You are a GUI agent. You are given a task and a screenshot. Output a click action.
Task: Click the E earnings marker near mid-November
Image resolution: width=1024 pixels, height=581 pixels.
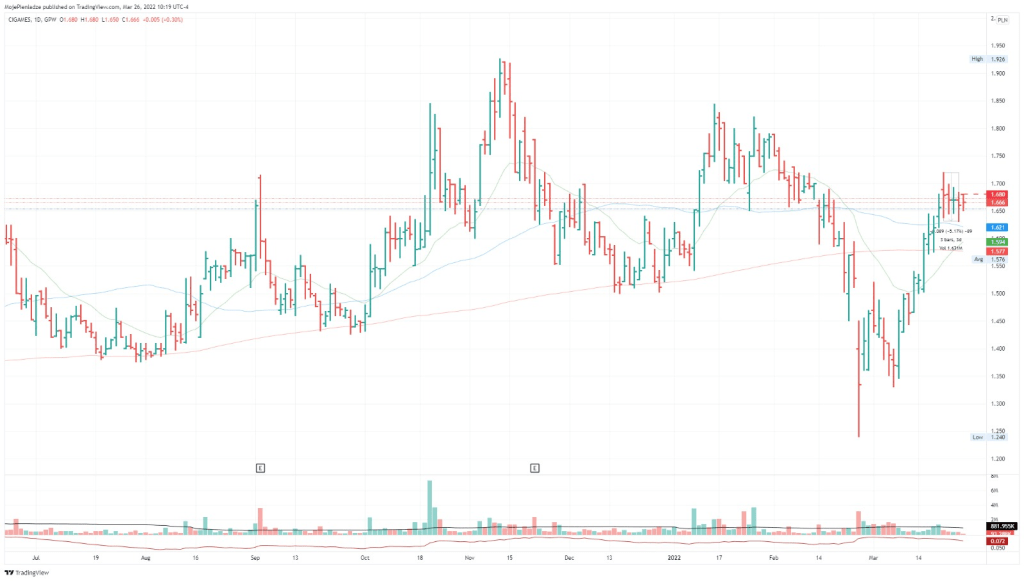pyautogui.click(x=535, y=467)
